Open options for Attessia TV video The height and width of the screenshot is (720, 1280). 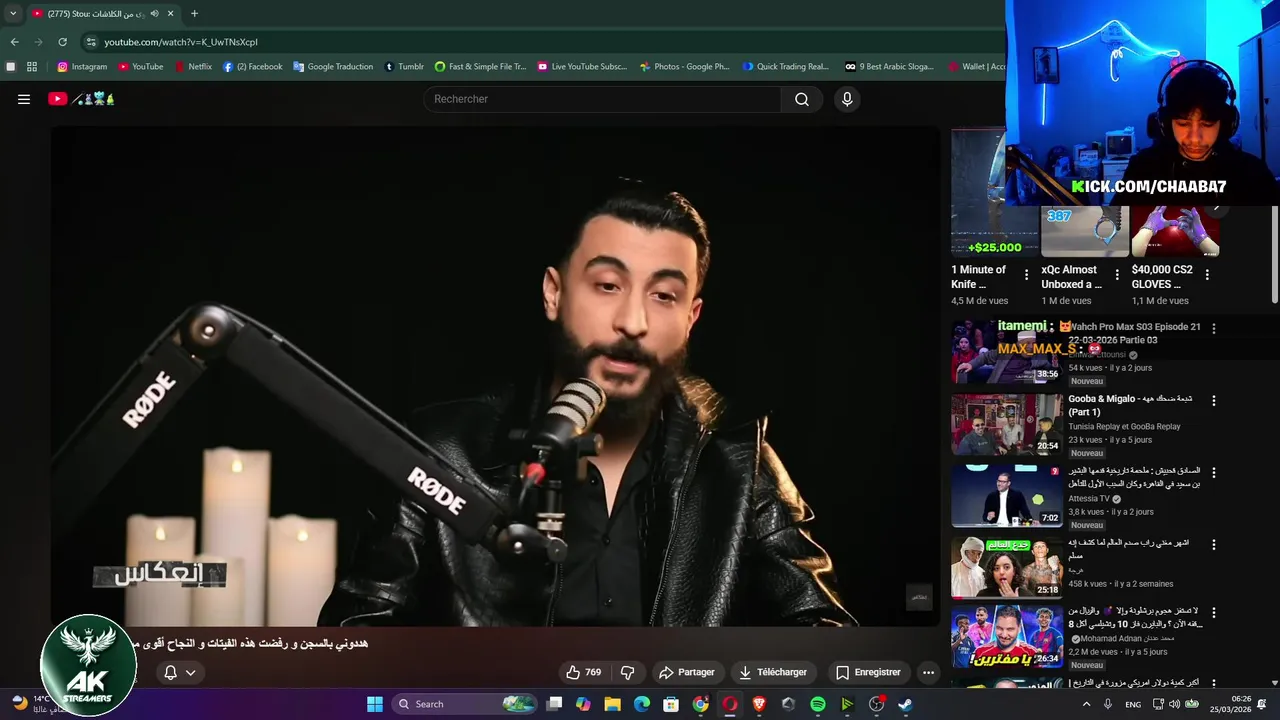[x=1214, y=472]
